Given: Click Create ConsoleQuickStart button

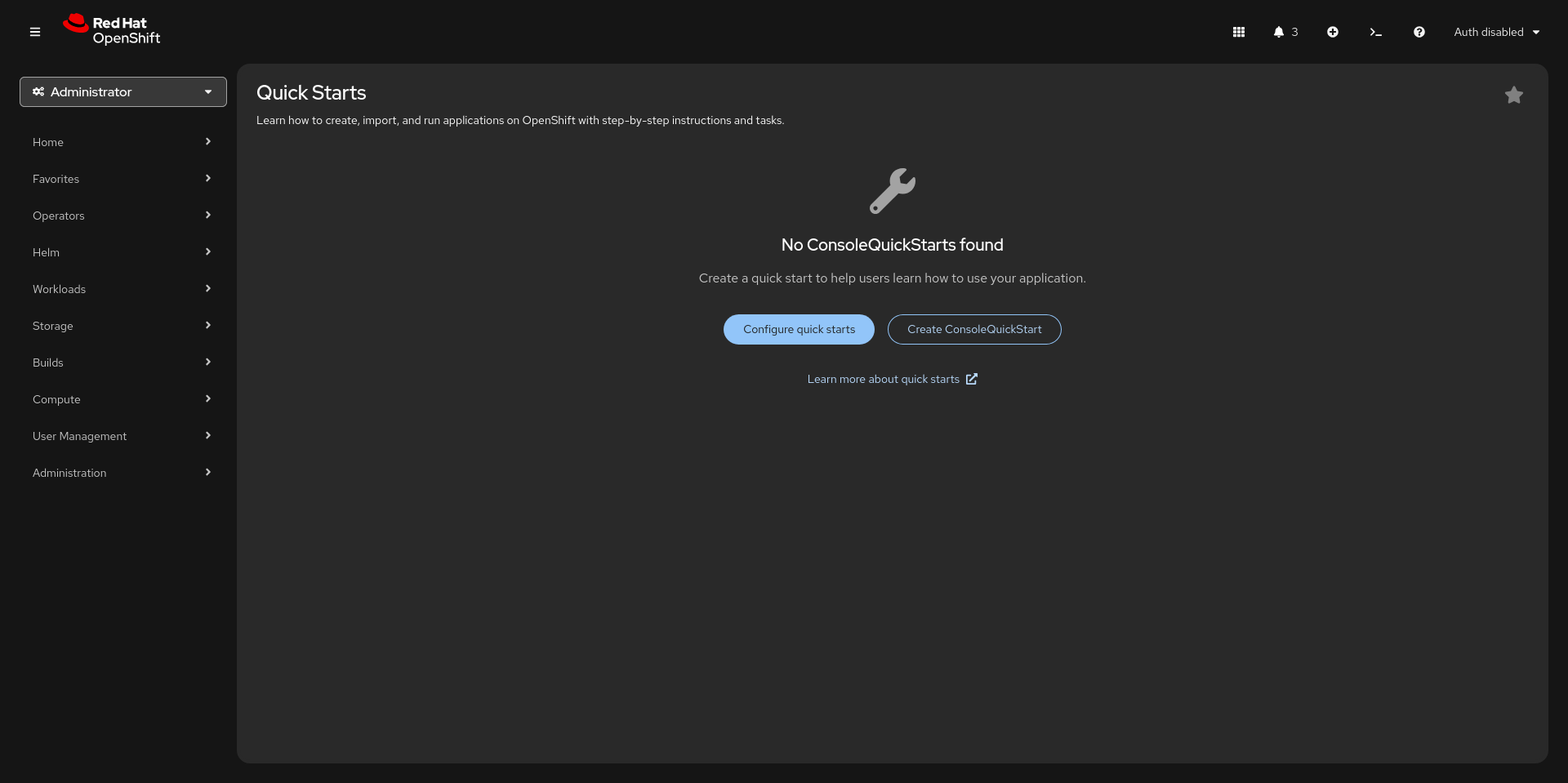Looking at the screenshot, I should pyautogui.click(x=974, y=329).
